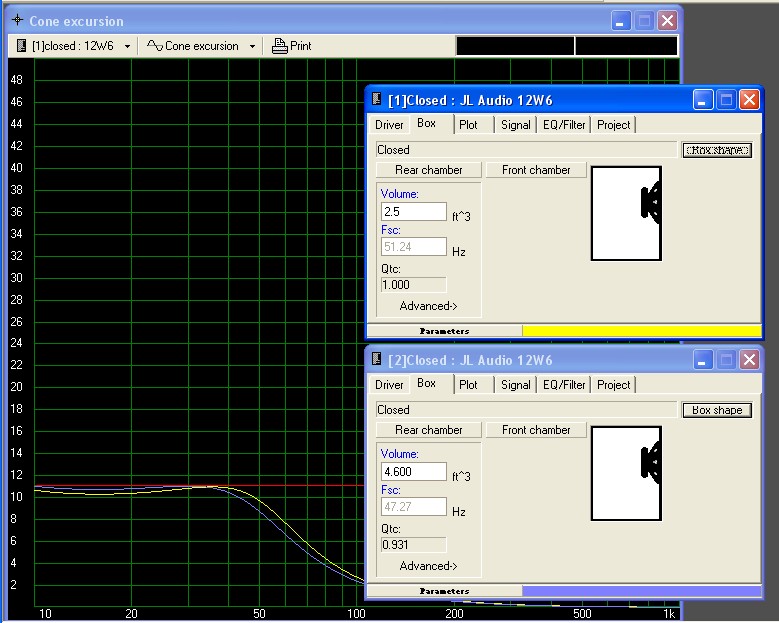Switch to Driver tab in [1]Closed window

pyautogui.click(x=389, y=125)
